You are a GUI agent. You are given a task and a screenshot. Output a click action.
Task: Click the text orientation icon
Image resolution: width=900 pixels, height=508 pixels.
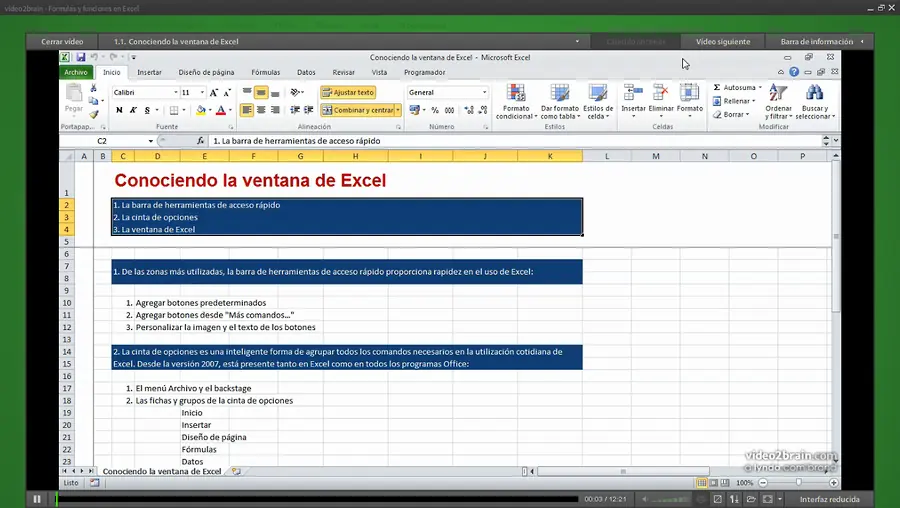point(295,92)
